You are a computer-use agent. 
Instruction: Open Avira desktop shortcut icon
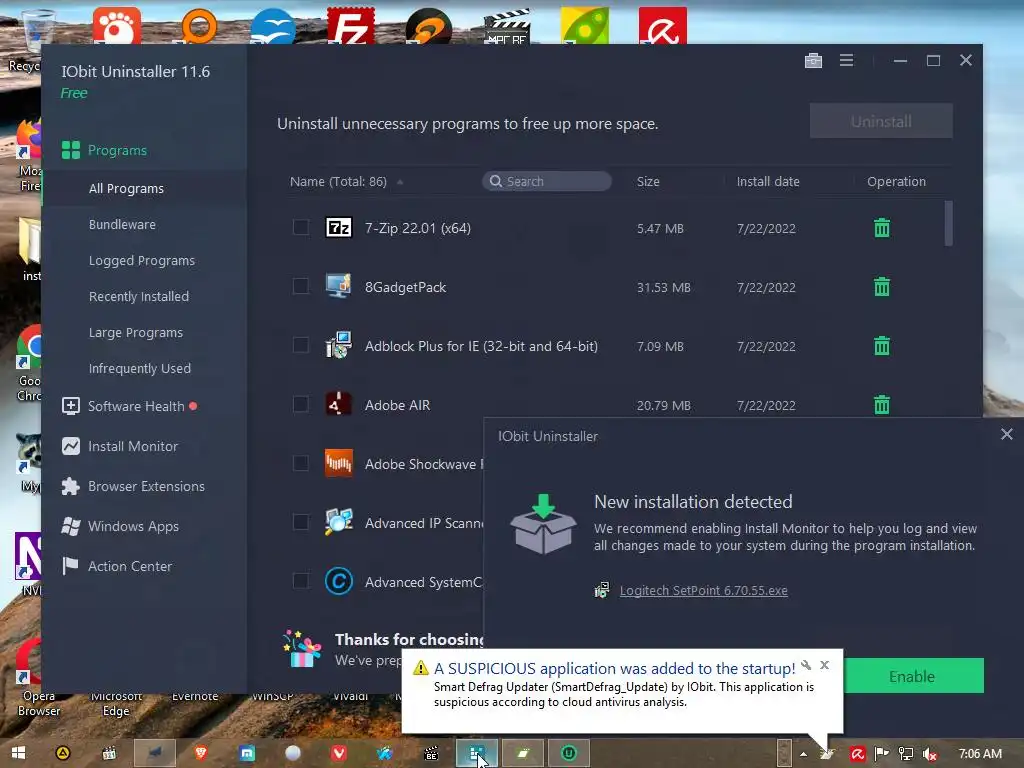coord(663,26)
